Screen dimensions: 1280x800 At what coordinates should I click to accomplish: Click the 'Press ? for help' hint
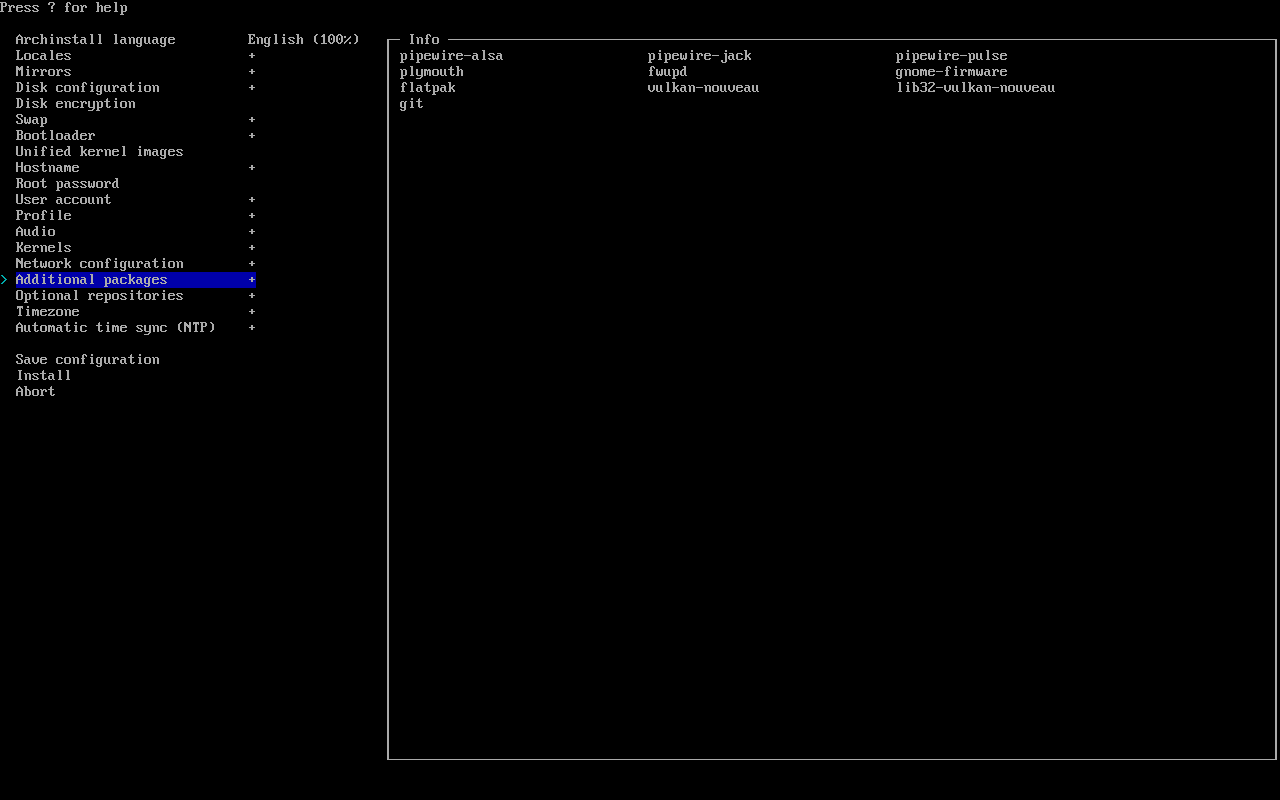tap(64, 8)
